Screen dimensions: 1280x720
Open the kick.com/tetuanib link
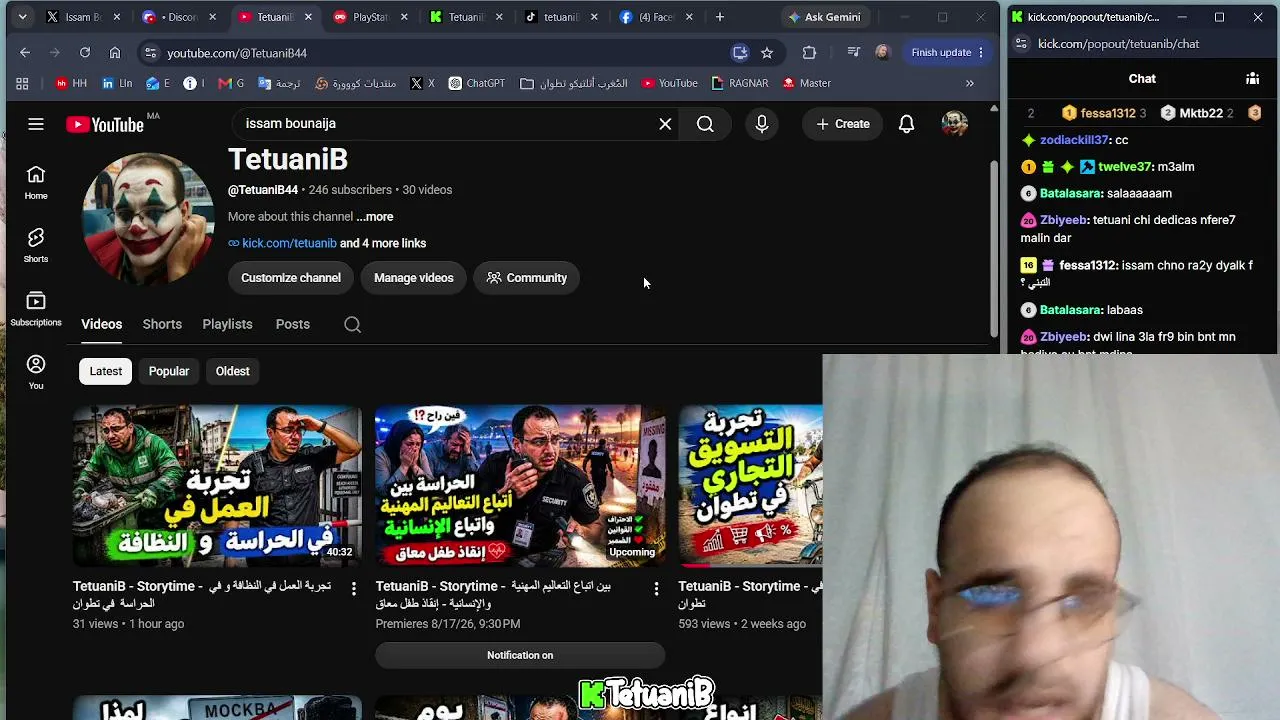click(289, 243)
